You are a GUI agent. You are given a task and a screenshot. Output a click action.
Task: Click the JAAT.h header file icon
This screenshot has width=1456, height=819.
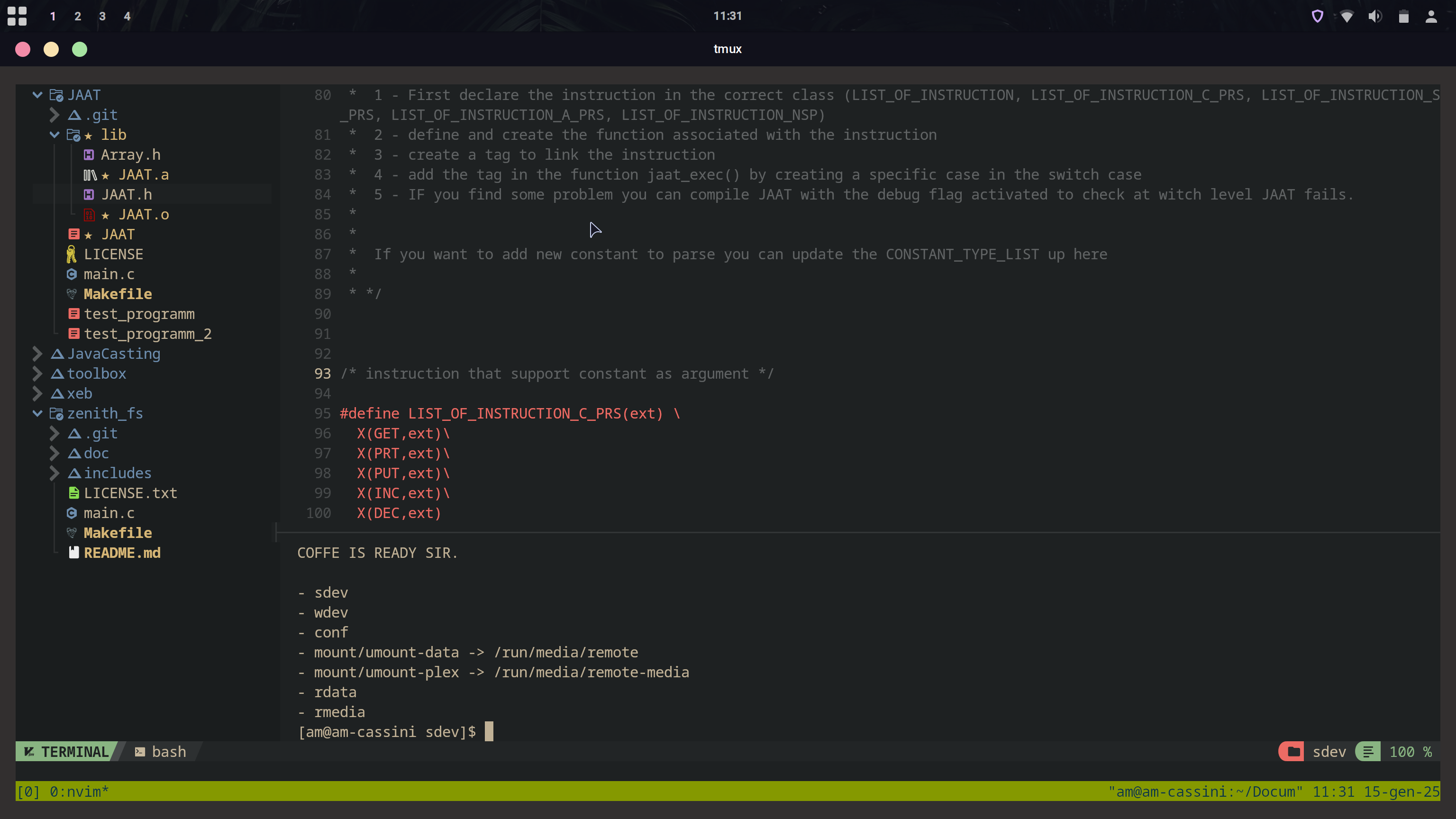point(89,194)
